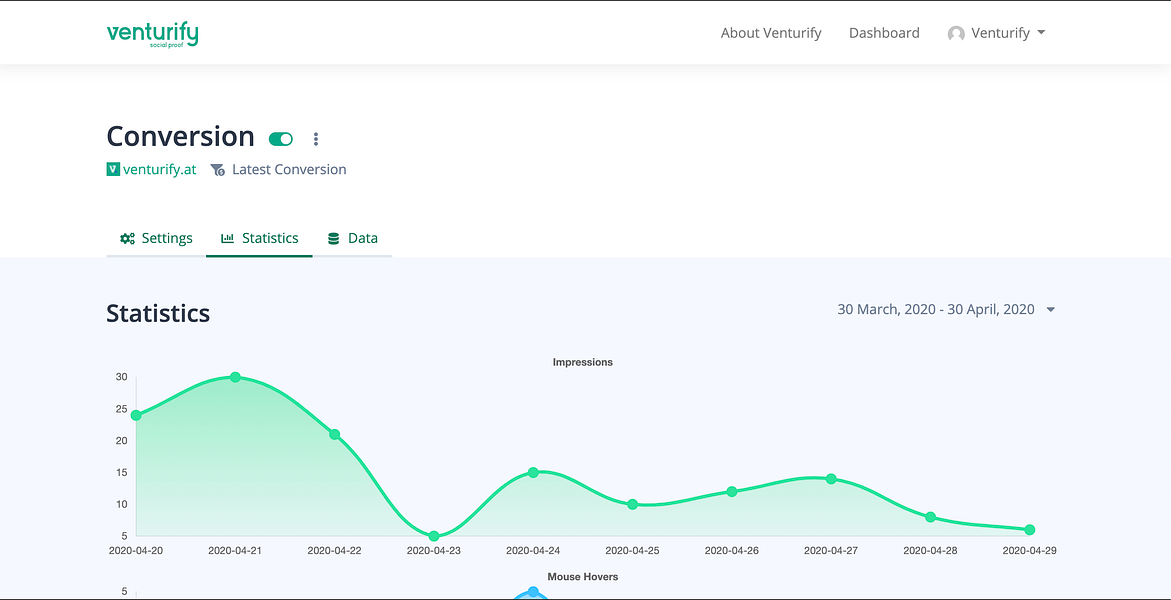The image size is (1171, 600).
Task: Click the user avatar icon
Action: click(x=956, y=34)
